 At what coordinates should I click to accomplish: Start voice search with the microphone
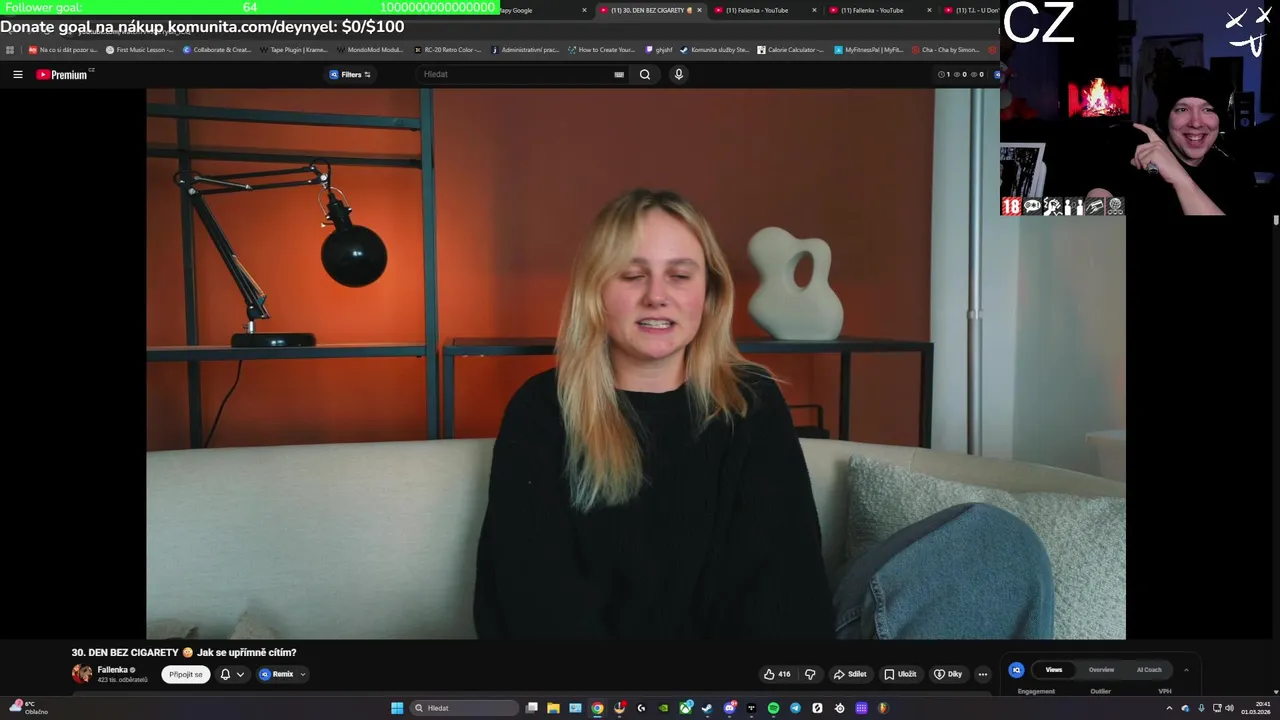click(679, 74)
